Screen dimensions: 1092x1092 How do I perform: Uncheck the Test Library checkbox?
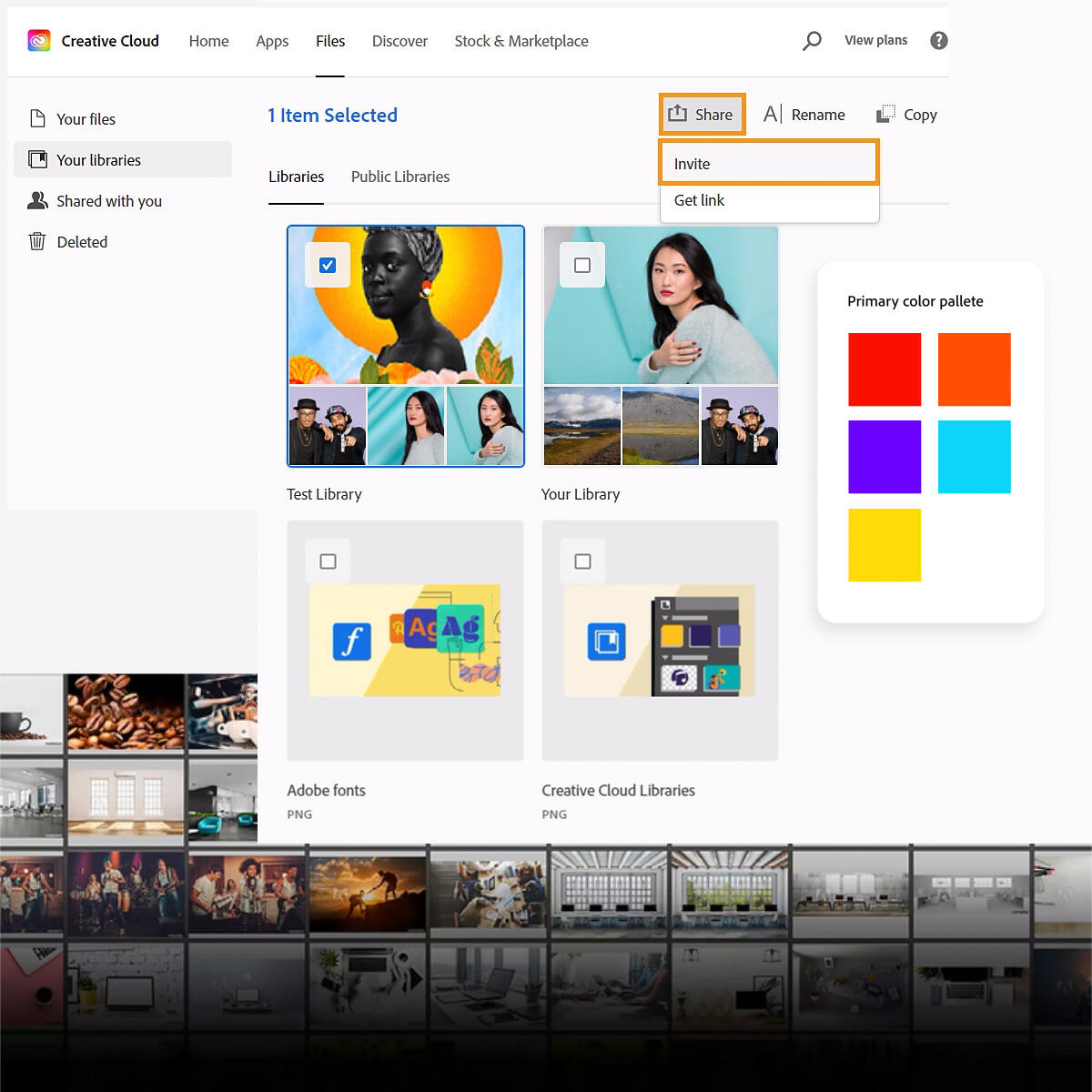(327, 265)
